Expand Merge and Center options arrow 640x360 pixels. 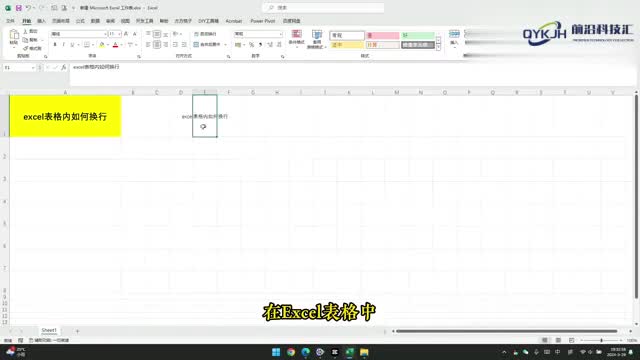click(x=225, y=44)
